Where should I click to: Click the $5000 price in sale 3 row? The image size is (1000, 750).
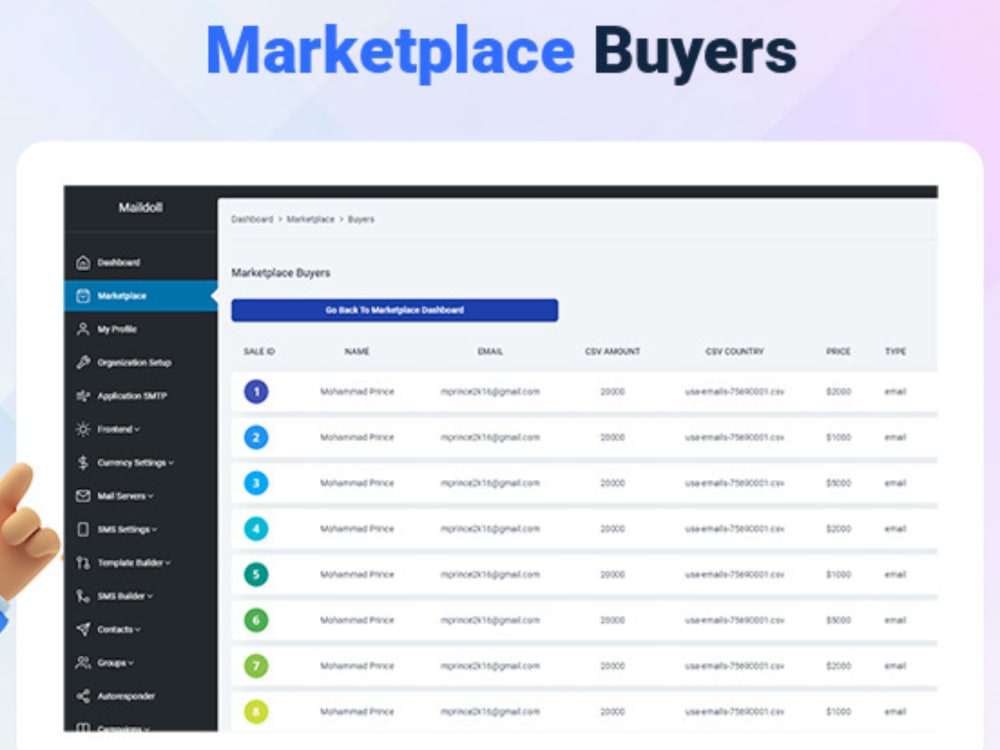click(839, 483)
